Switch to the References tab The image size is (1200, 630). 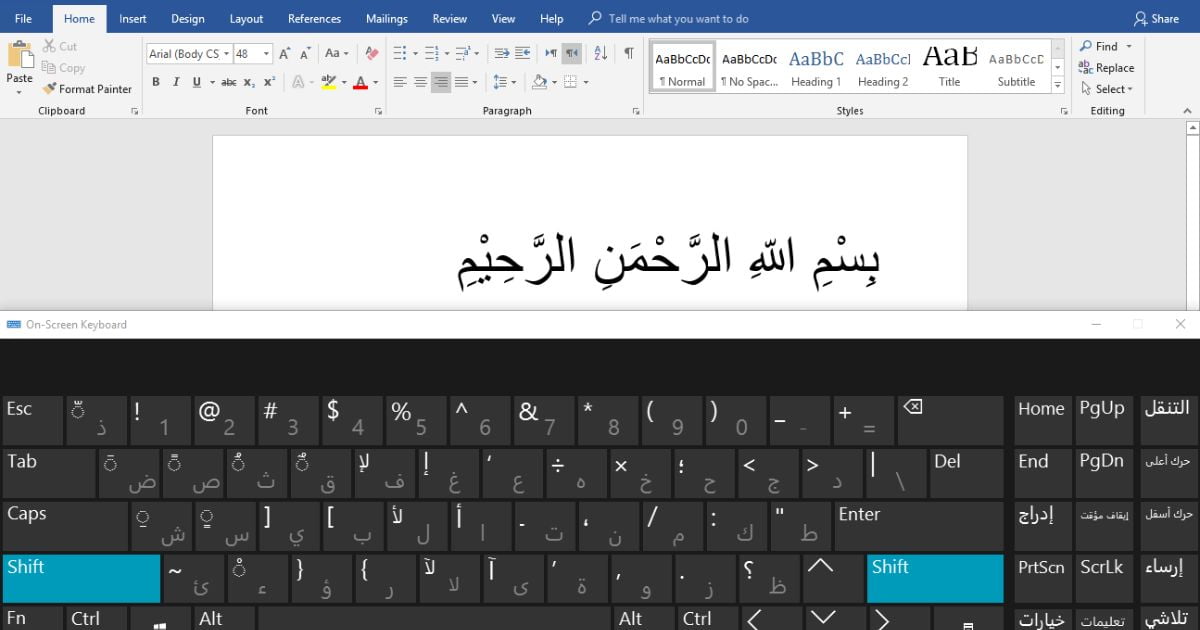coord(314,18)
